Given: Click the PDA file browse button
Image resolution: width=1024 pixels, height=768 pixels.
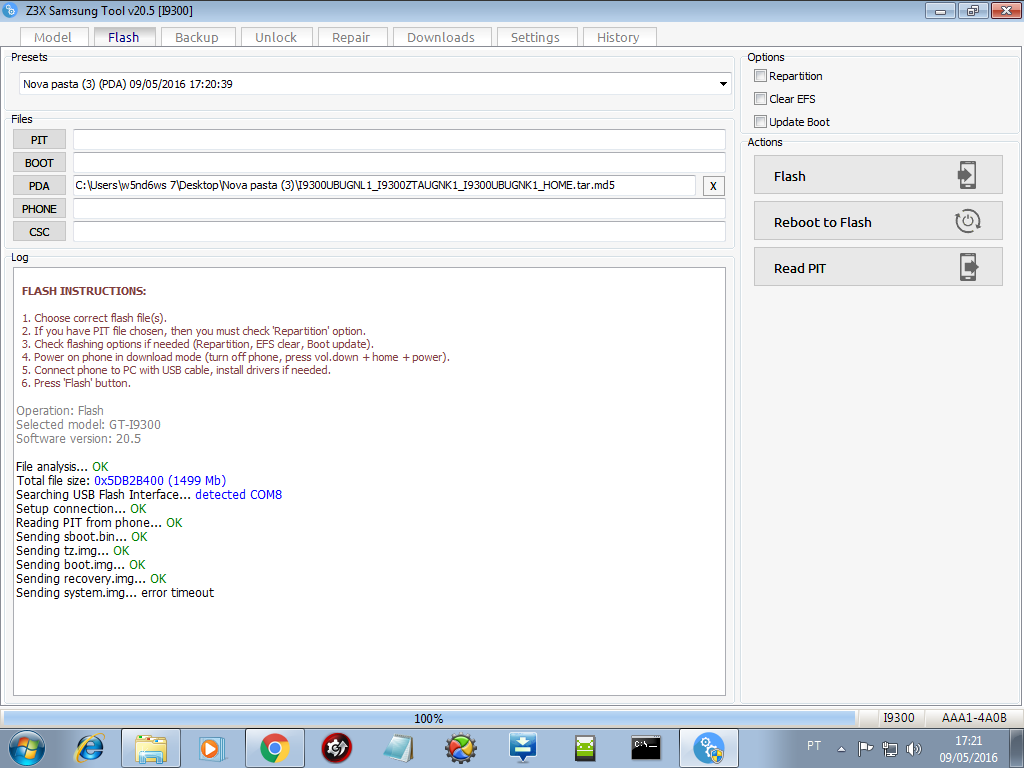Looking at the screenshot, I should pos(39,185).
